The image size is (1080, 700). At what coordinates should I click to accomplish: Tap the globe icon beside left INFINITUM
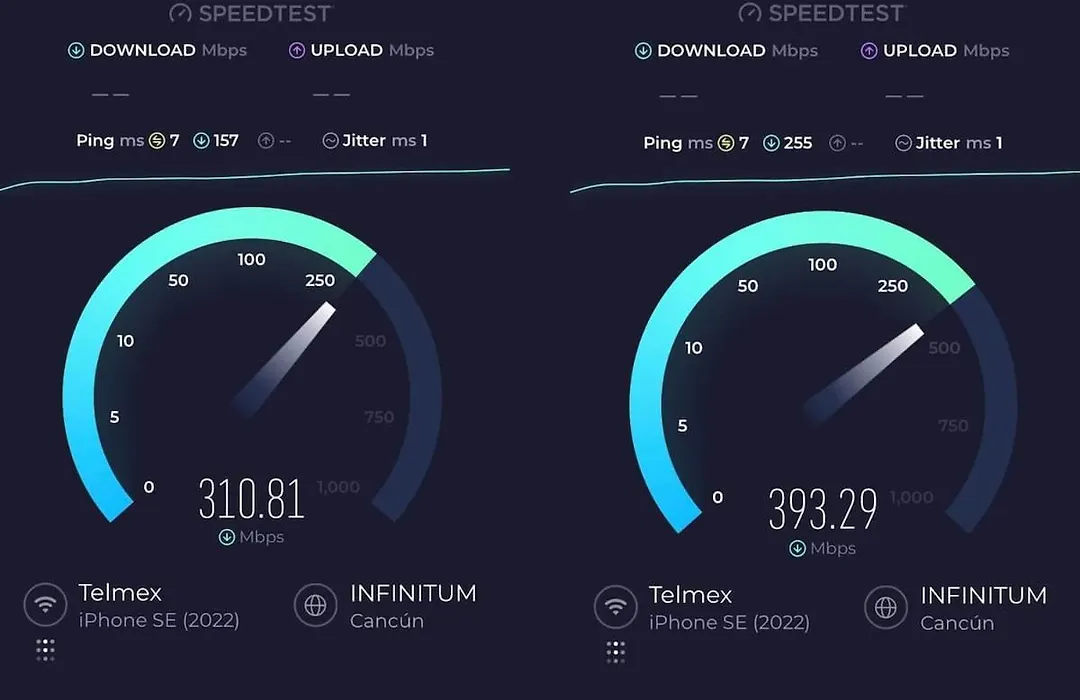[x=315, y=605]
